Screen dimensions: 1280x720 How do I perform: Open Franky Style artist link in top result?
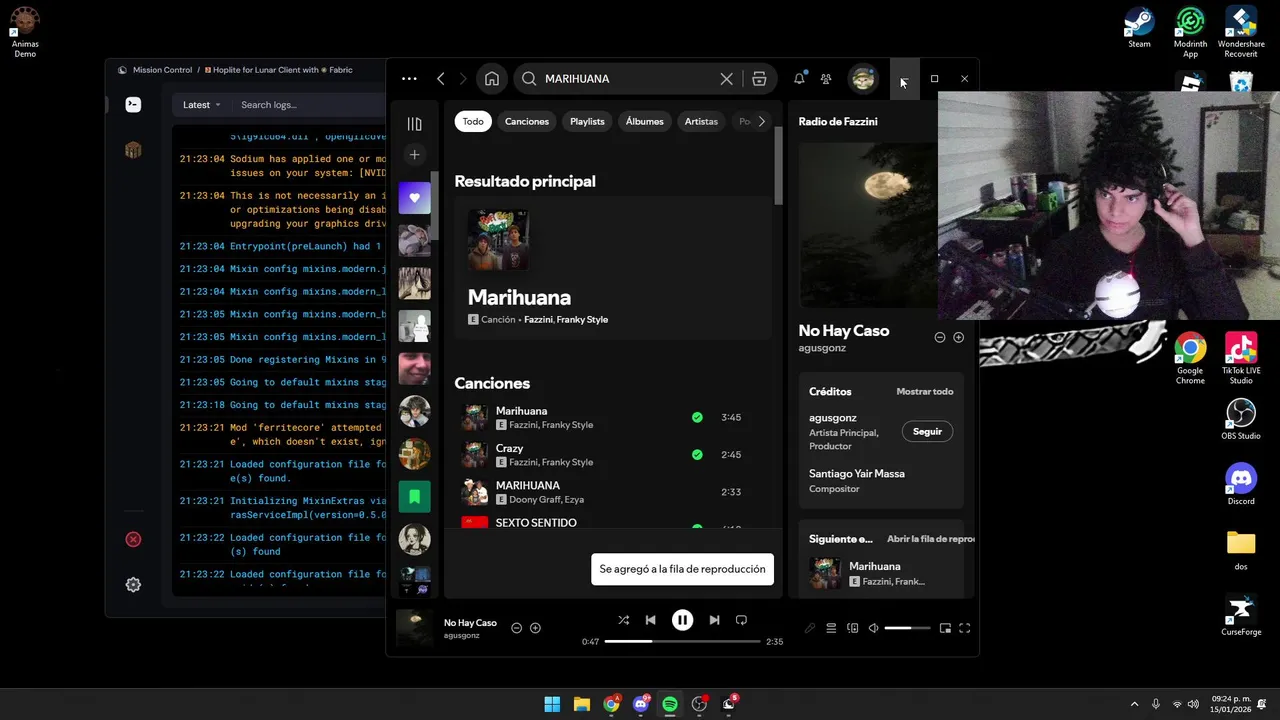pyautogui.click(x=583, y=320)
